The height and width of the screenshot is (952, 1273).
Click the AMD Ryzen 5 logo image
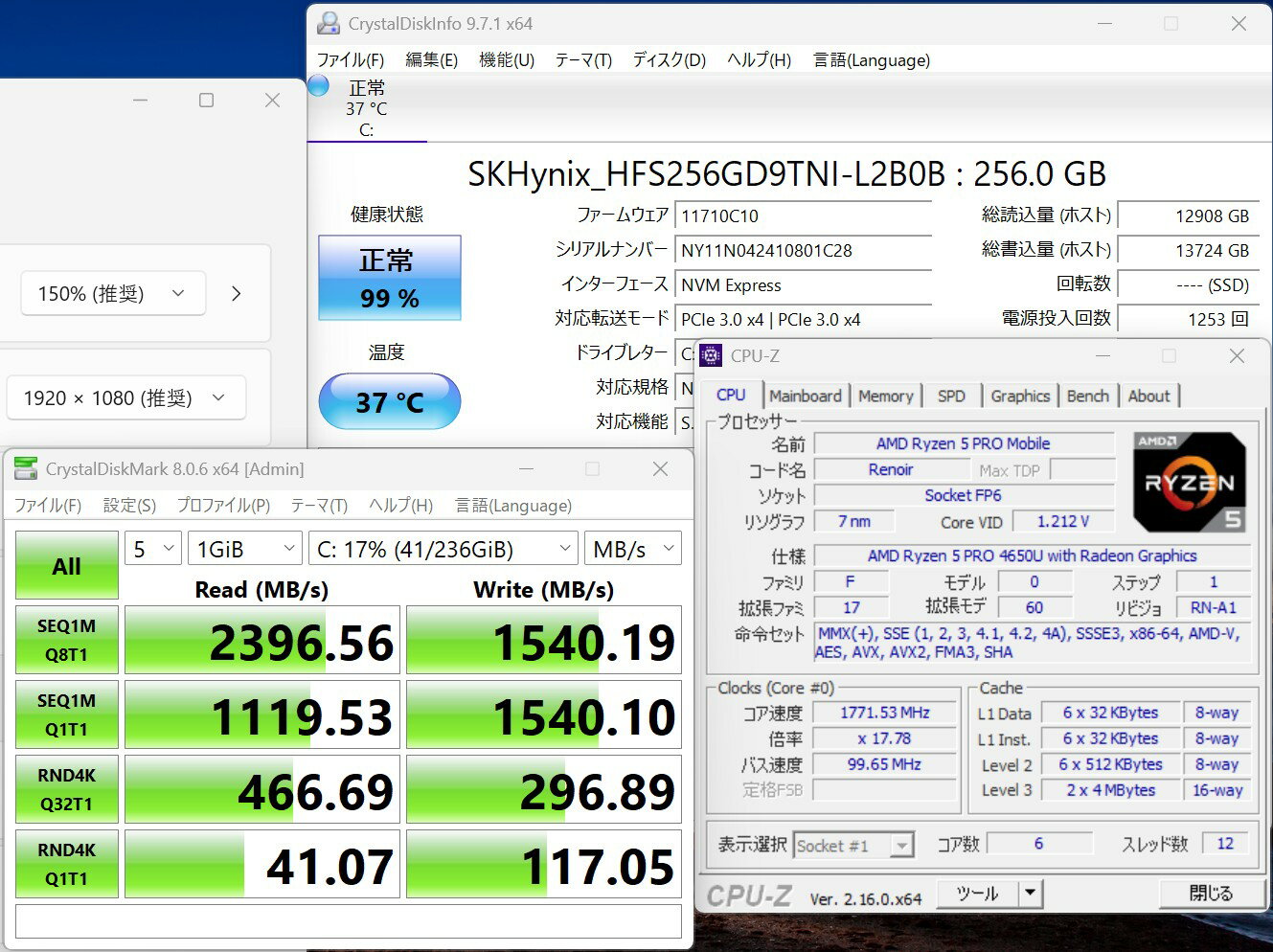click(x=1190, y=482)
